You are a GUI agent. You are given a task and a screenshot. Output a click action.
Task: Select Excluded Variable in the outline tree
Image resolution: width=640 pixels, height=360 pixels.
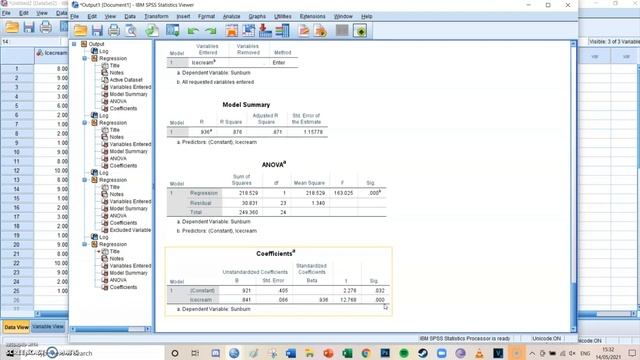(130, 230)
